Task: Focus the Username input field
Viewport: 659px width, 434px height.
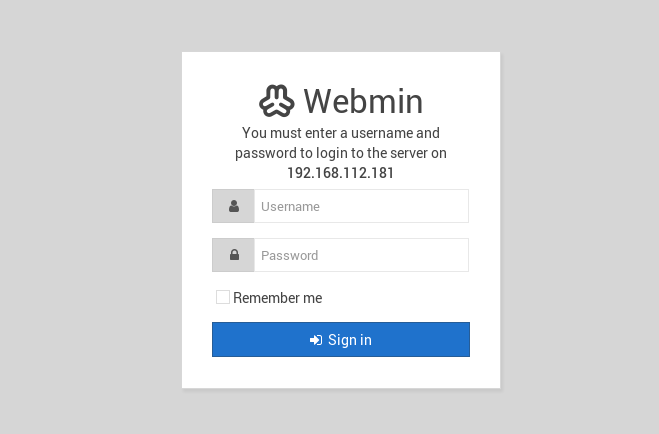Action: pos(361,206)
